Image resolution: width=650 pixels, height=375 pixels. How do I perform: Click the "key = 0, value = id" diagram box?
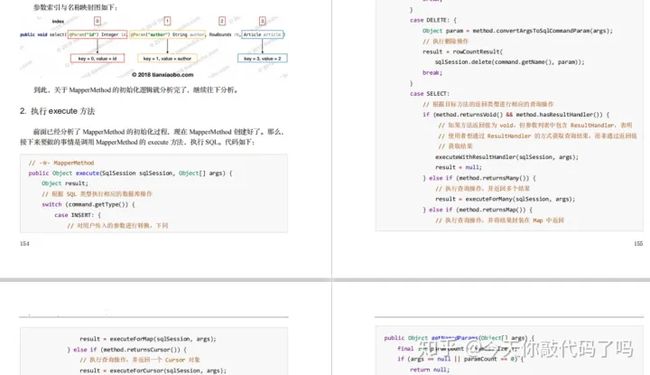(97, 58)
